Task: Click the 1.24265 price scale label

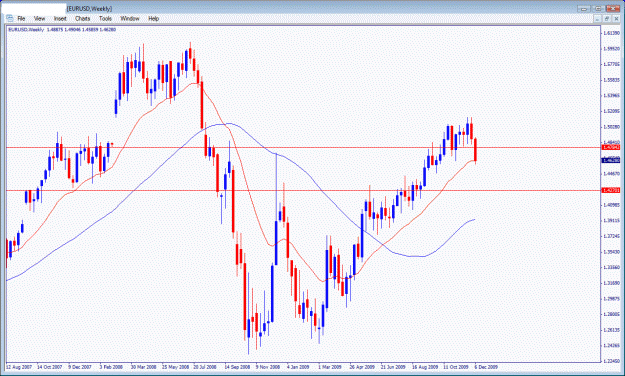Action: tap(611, 345)
